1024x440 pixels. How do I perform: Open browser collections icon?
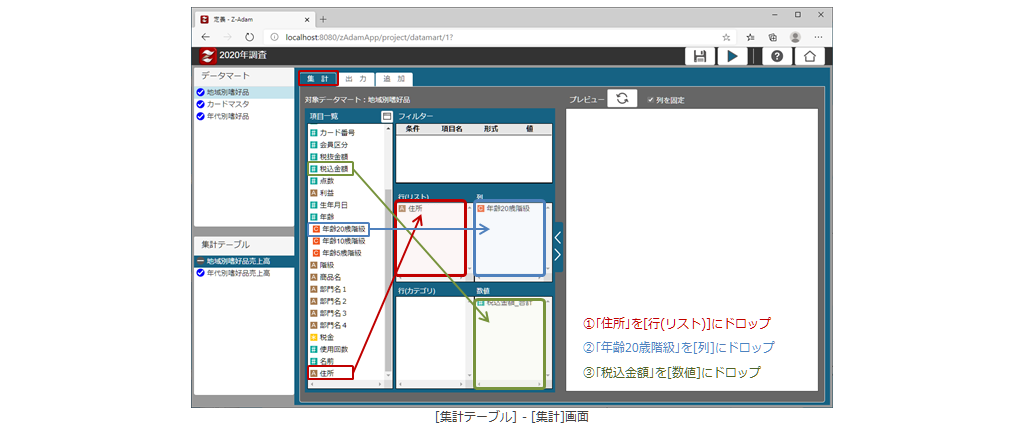pos(773,37)
